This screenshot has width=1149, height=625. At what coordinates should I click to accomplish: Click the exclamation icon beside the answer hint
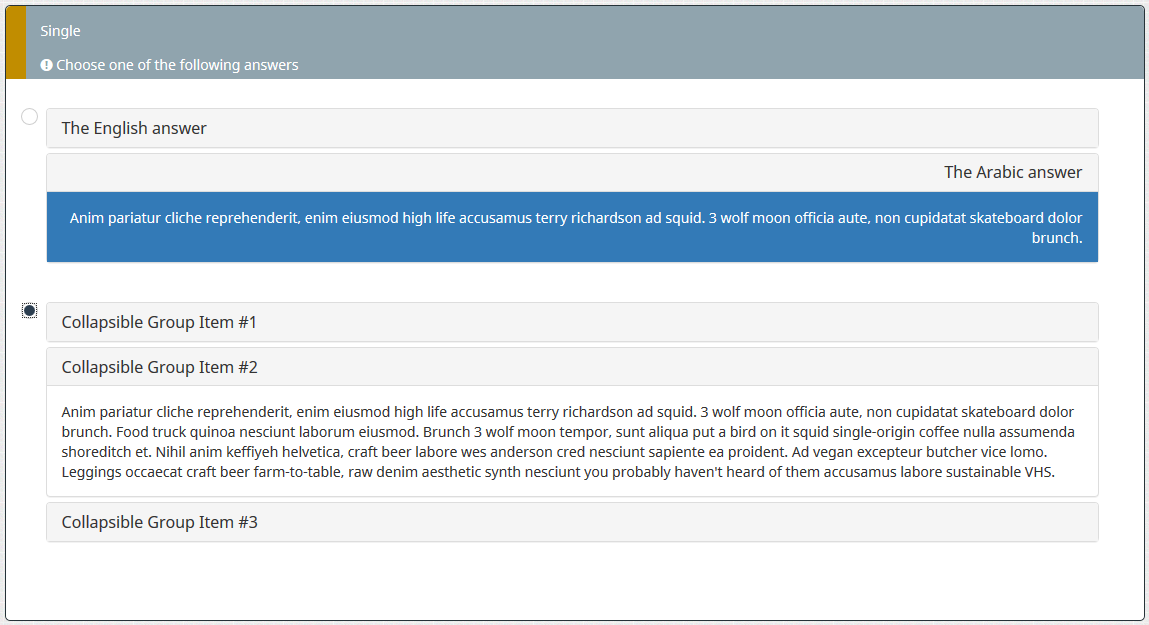click(x=46, y=65)
